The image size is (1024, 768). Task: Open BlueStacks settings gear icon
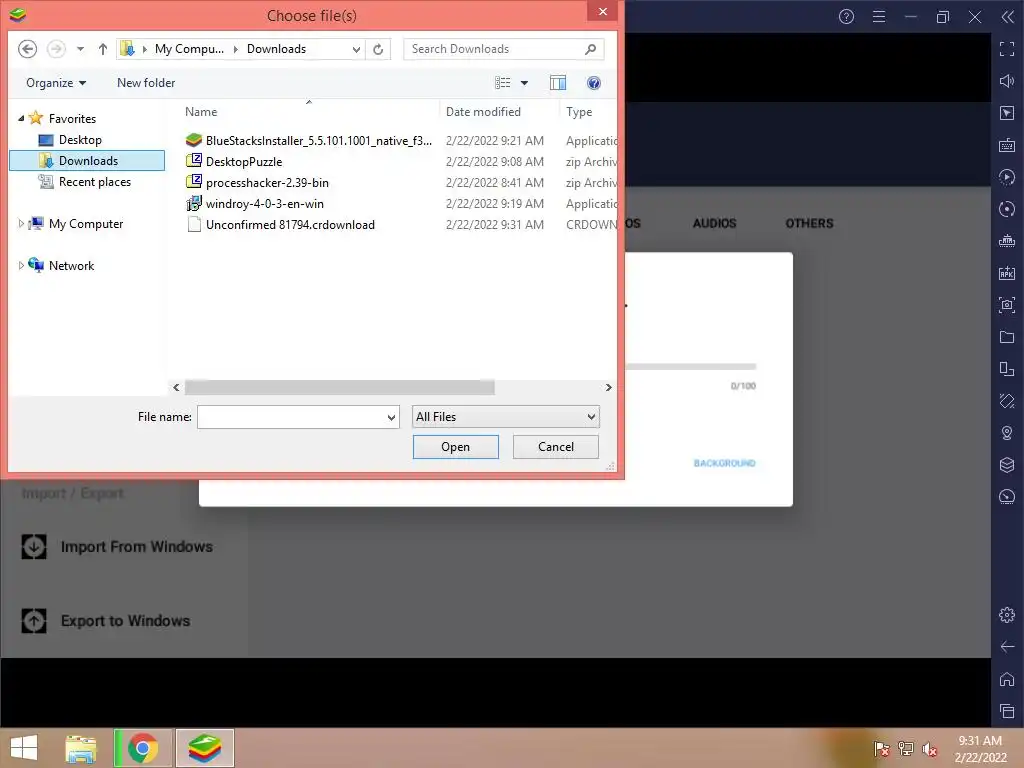1006,615
